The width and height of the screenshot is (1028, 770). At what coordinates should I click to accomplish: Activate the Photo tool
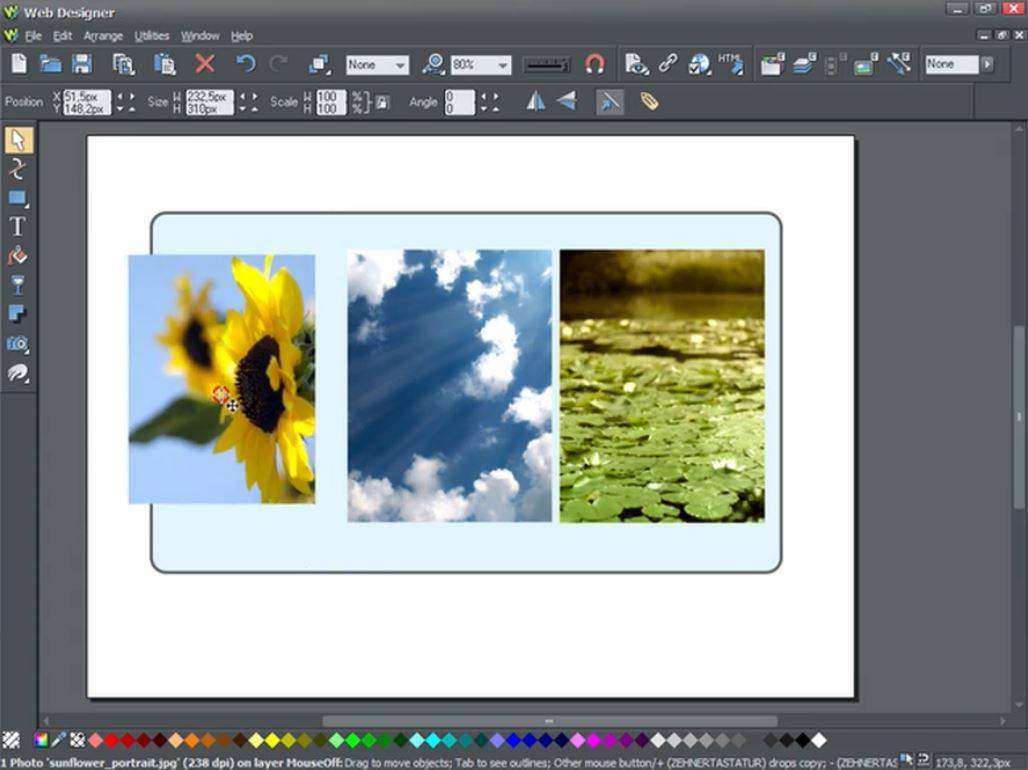click(16, 343)
